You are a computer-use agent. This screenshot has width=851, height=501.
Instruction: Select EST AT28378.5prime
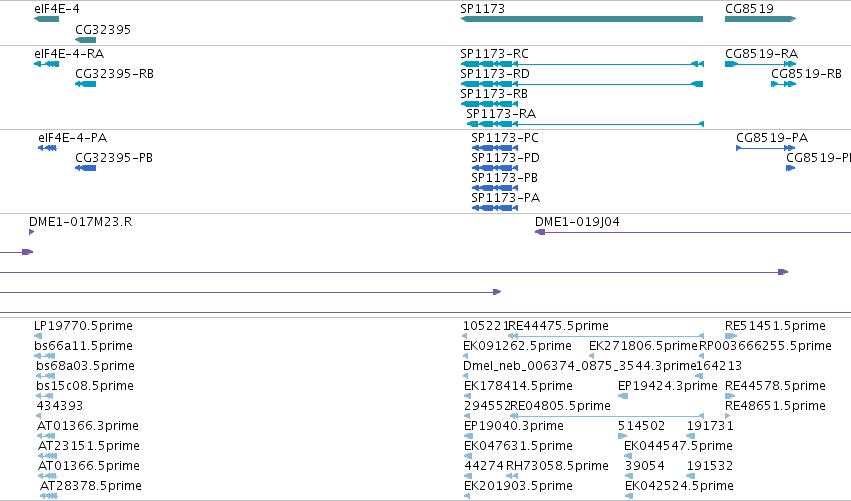click(x=91, y=486)
